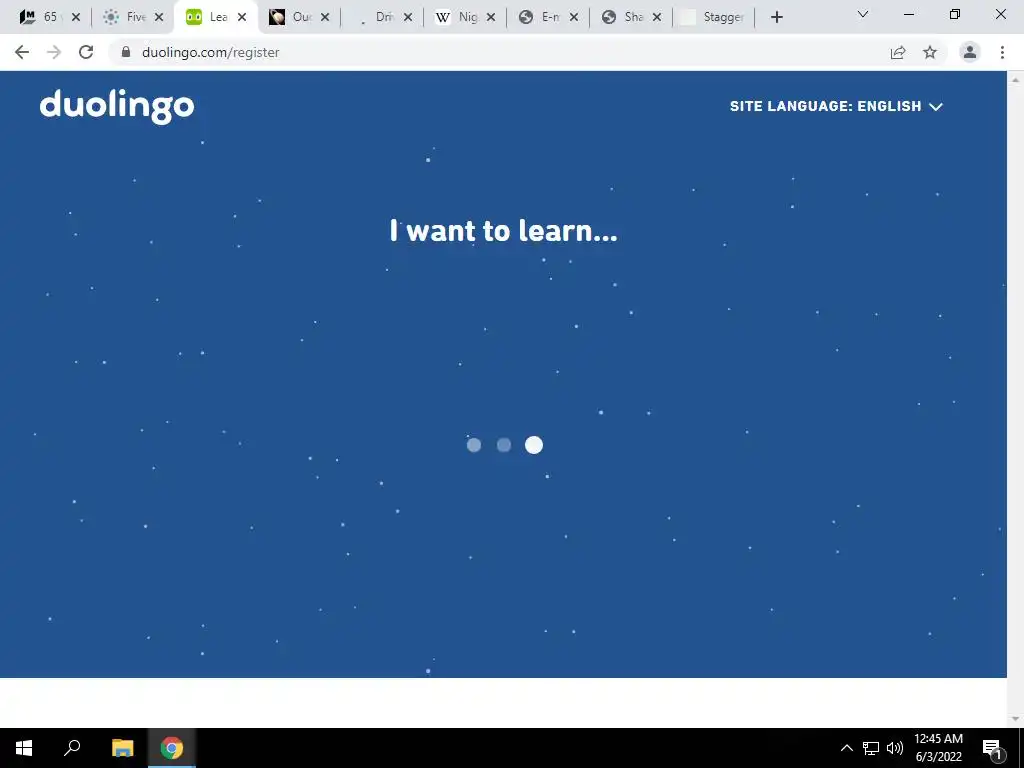Open the tab search chevron
The image size is (1024, 768).
[863, 14]
